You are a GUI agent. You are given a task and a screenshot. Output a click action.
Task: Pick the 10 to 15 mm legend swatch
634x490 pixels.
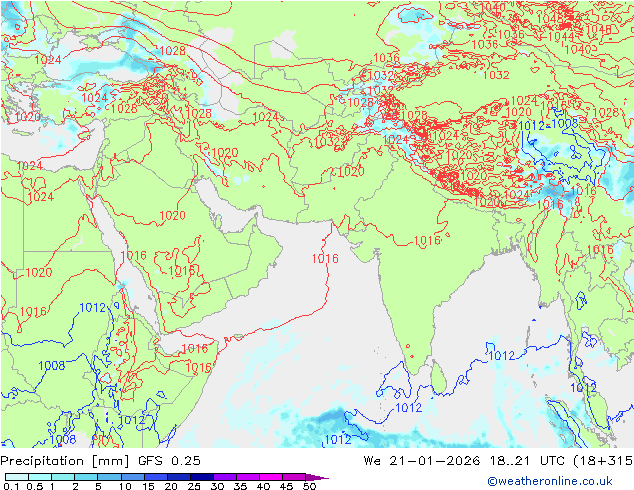tap(132, 477)
